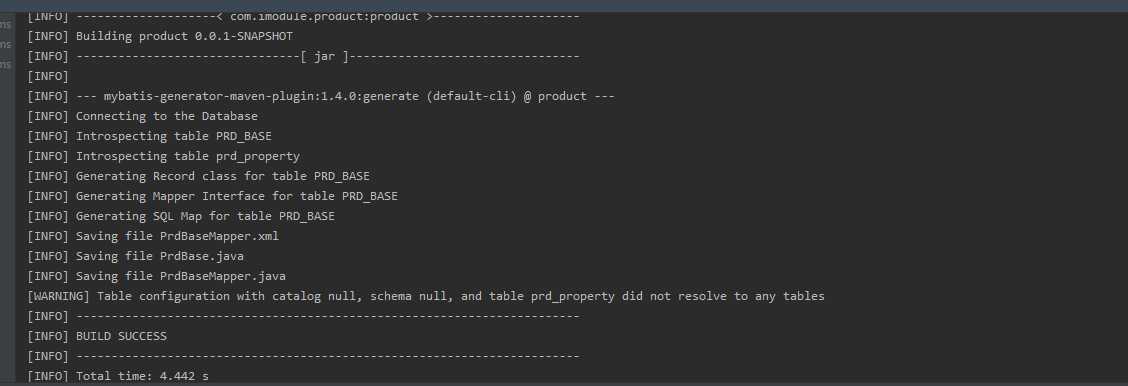
Task: Click the 'Saving file PrdBaseMapper.java' line
Action: pyautogui.click(x=156, y=276)
